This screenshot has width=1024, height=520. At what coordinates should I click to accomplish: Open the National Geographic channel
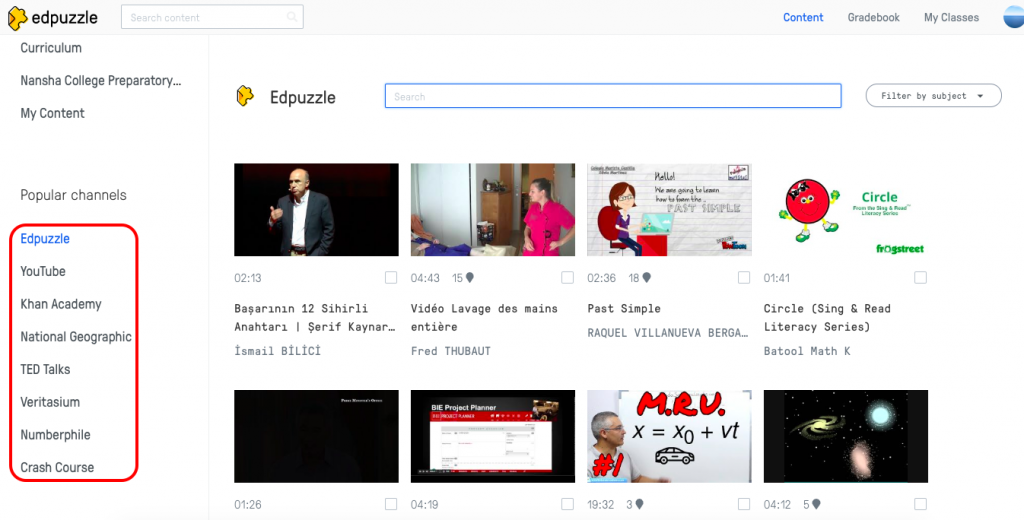click(76, 336)
